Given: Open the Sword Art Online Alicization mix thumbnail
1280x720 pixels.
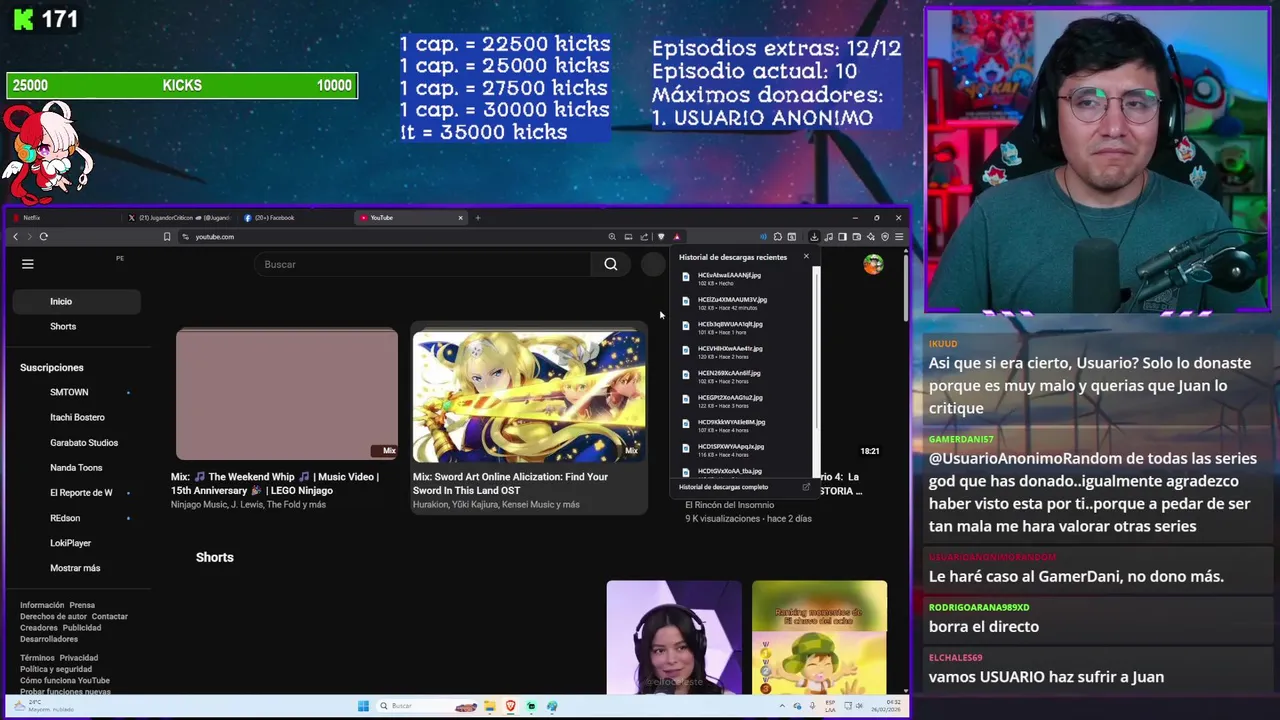Looking at the screenshot, I should 529,396.
